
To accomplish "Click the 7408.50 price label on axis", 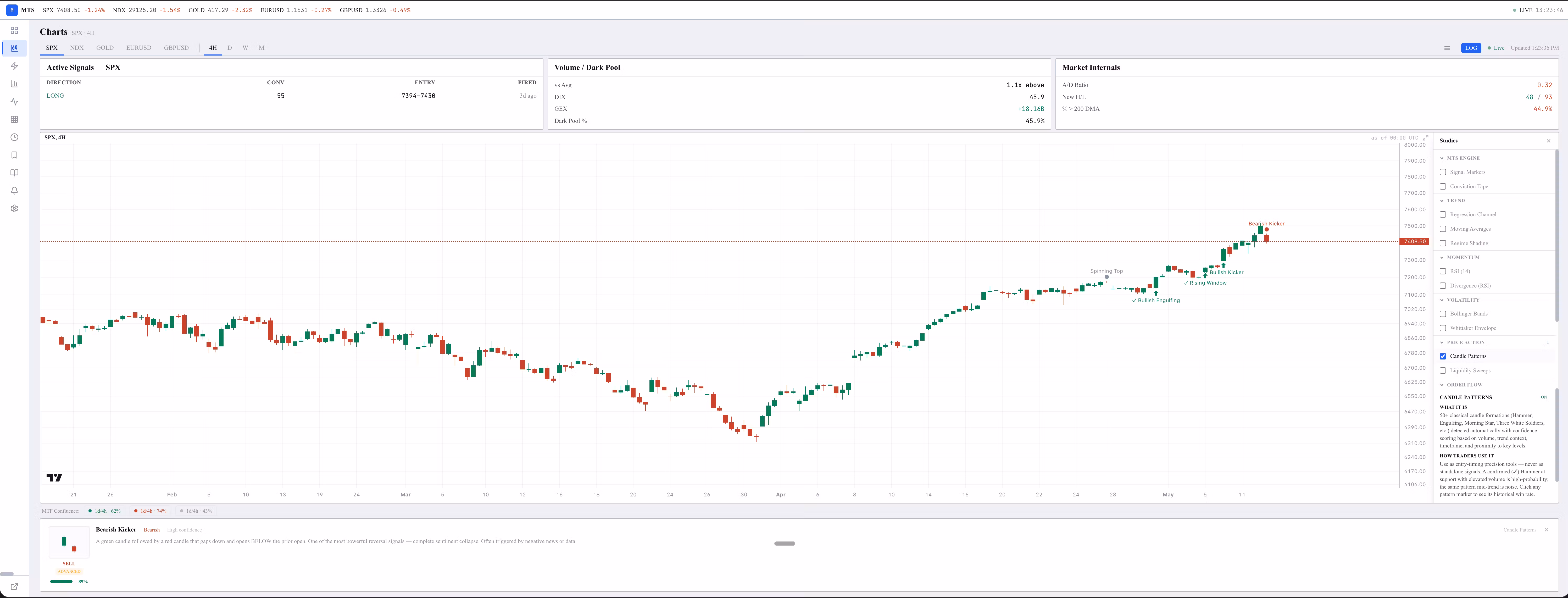I will coord(1415,242).
